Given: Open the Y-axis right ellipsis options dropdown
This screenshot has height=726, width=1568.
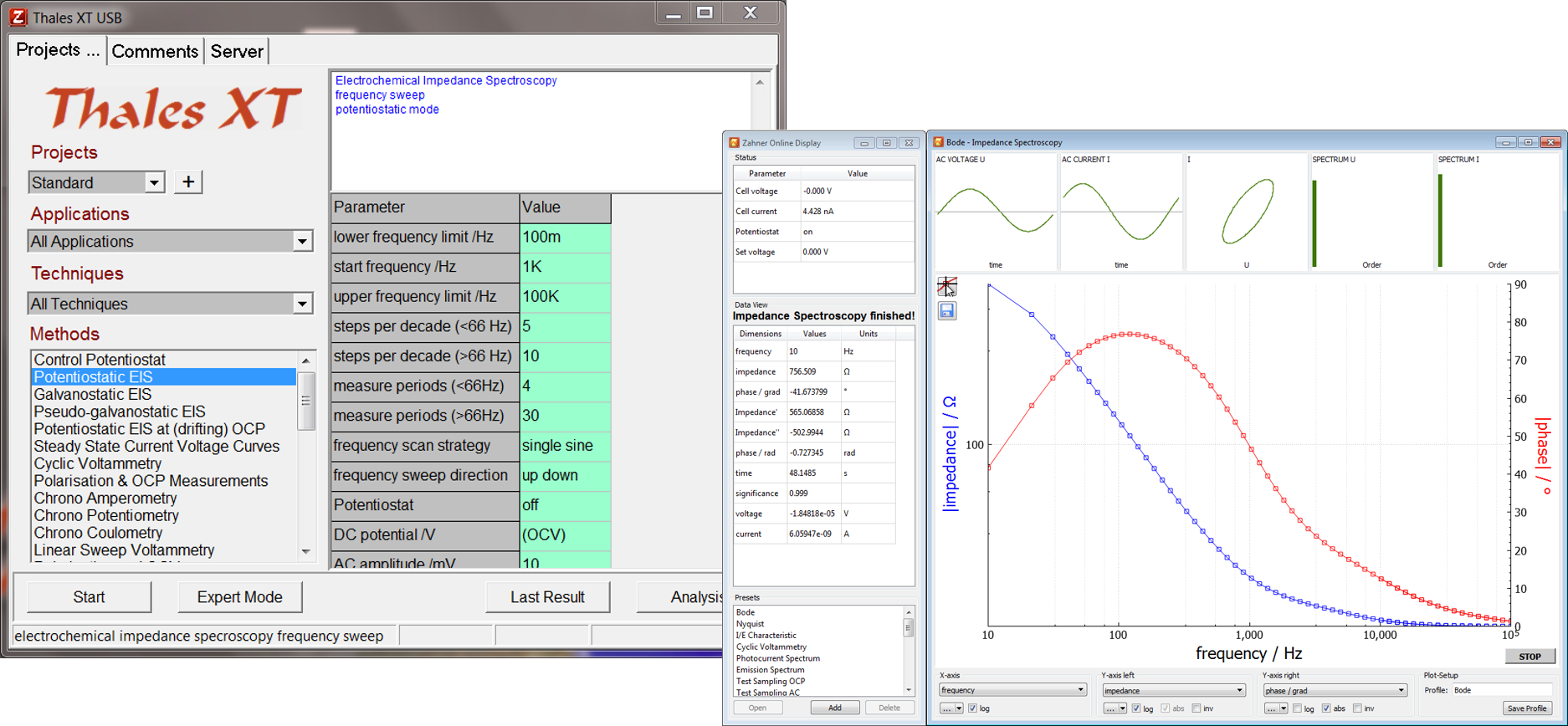Looking at the screenshot, I should [x=1276, y=708].
